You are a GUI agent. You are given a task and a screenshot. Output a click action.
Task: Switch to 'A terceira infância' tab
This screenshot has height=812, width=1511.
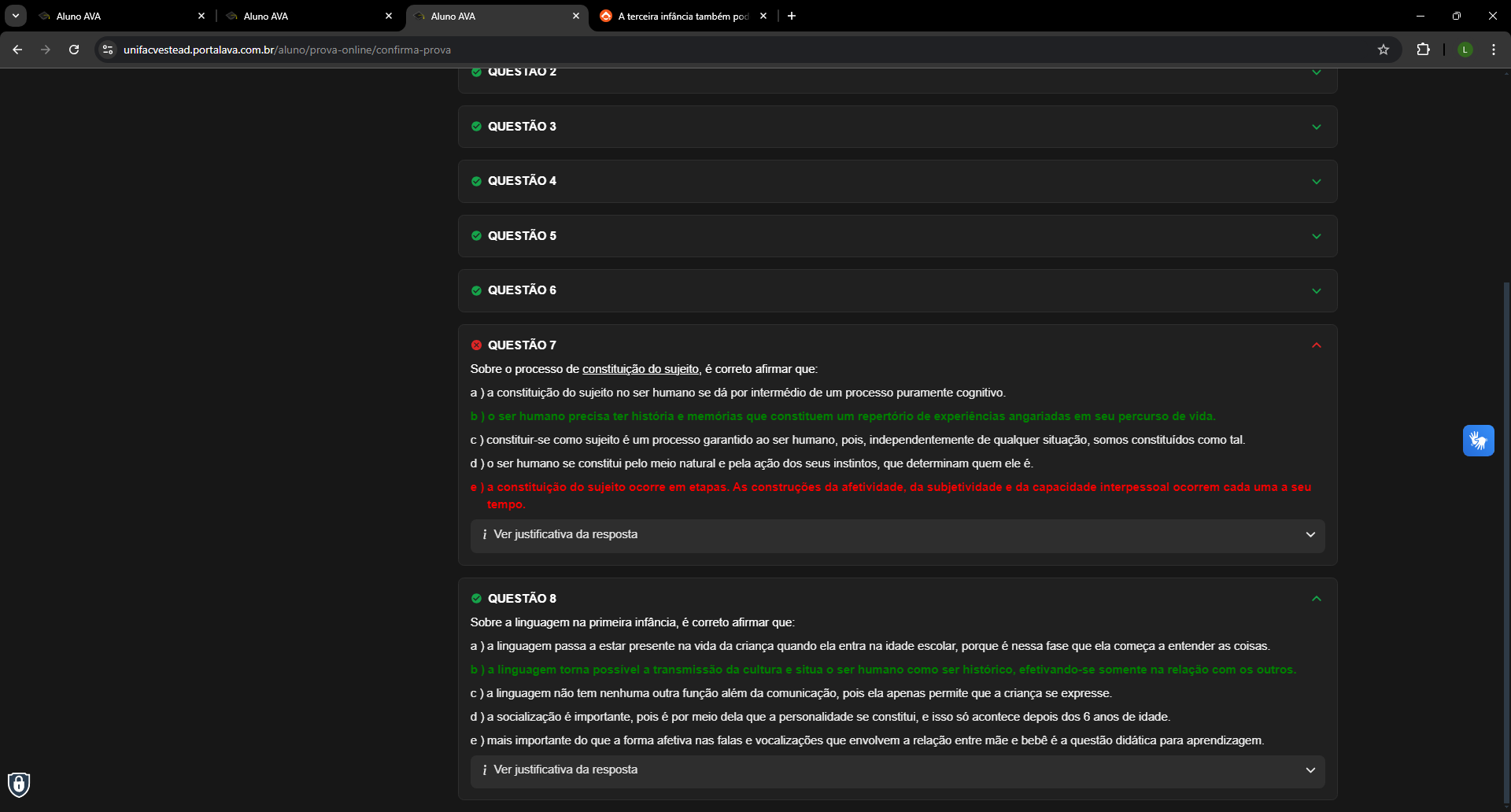[x=681, y=16]
